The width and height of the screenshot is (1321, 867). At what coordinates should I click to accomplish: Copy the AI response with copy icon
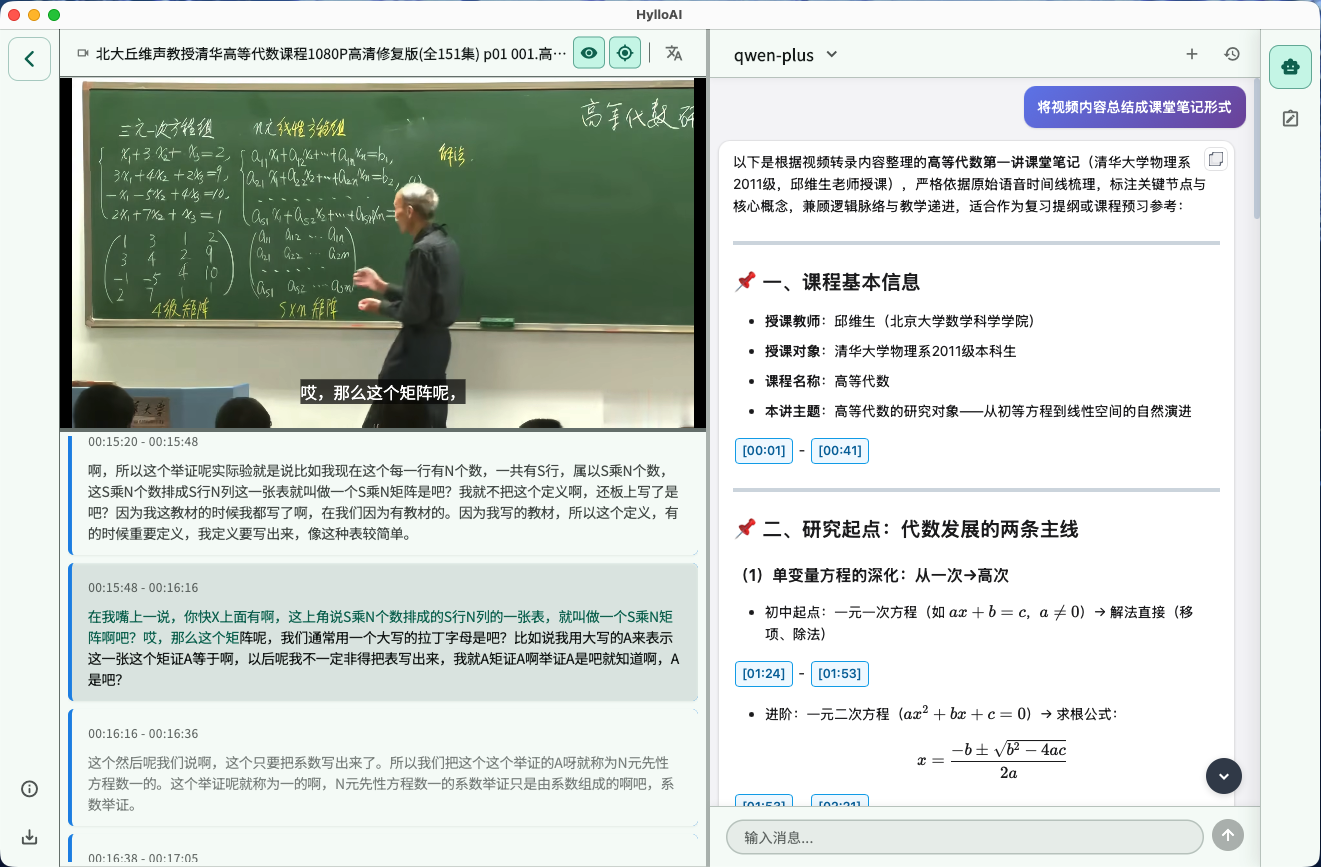[1215, 159]
